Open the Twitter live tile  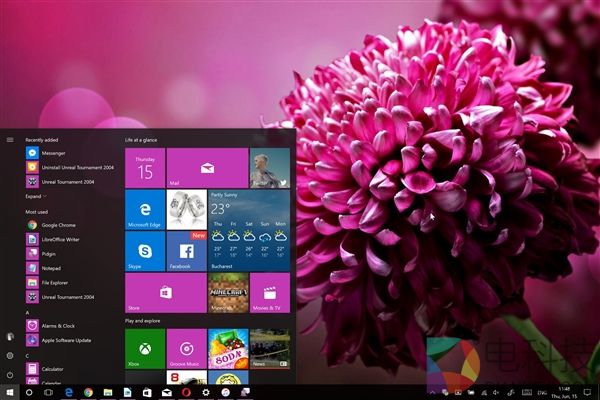click(x=270, y=168)
